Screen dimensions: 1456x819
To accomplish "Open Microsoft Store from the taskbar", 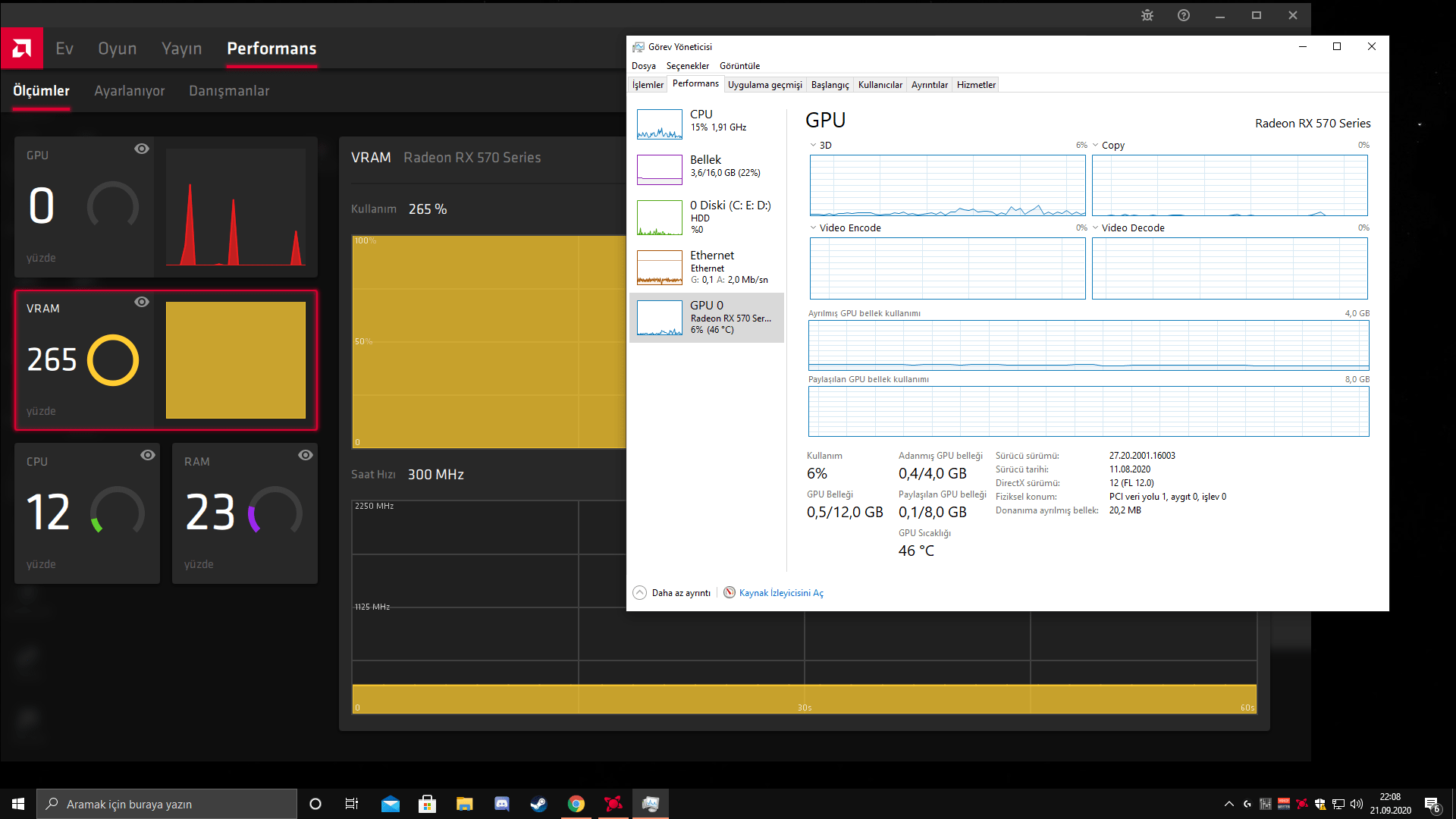I will coord(428,804).
